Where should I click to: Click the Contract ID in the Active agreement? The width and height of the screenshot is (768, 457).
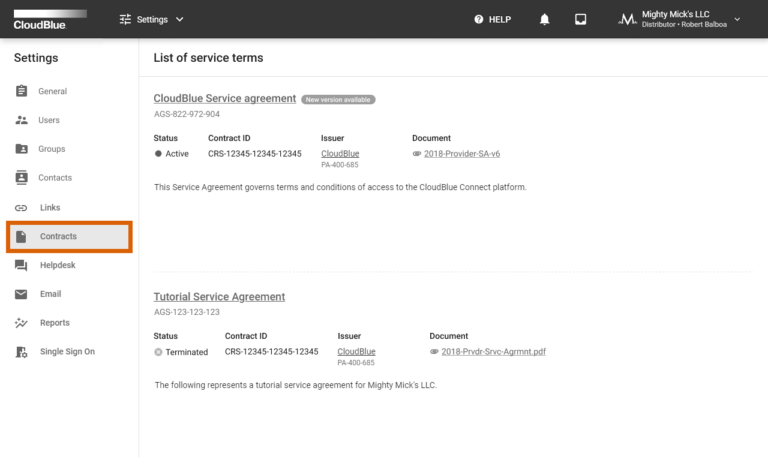pyautogui.click(x=255, y=154)
